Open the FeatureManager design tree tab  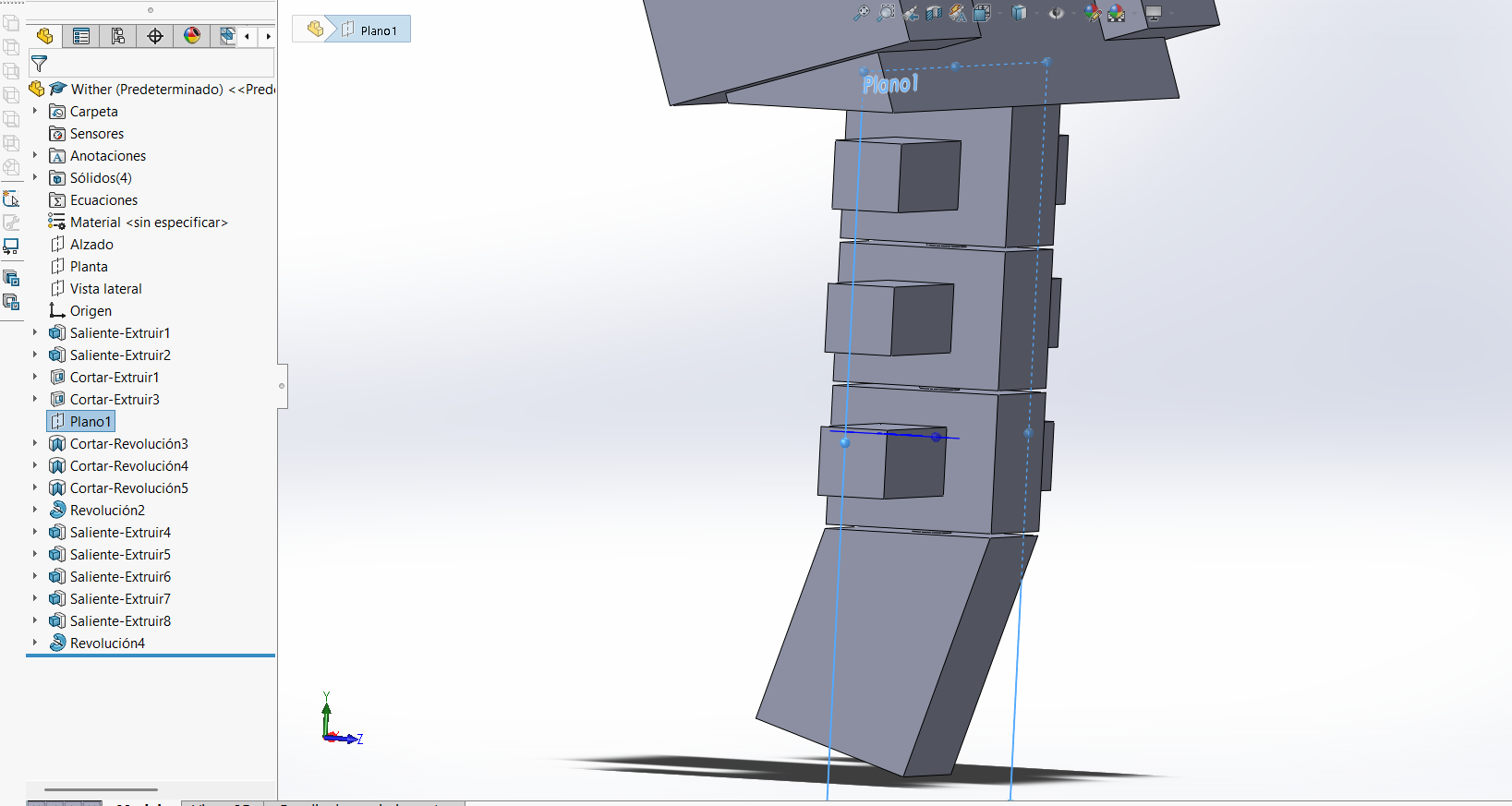coord(44,36)
